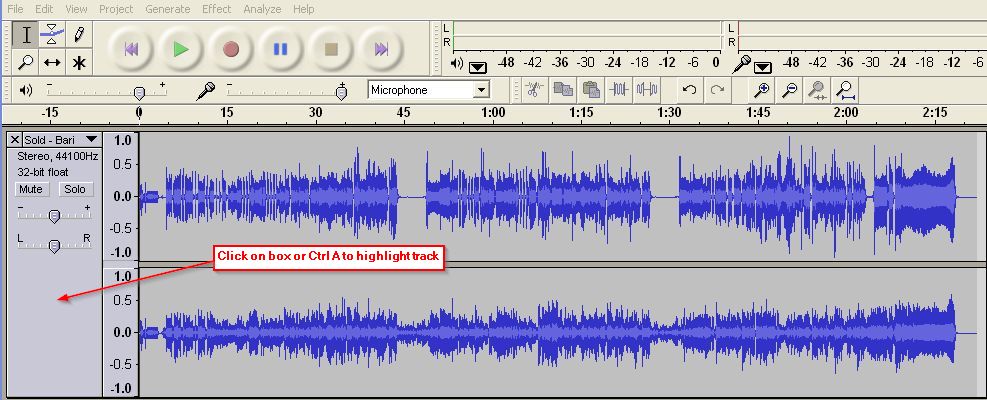Open the output meter dropdown arrow
Screen dimensions: 987x400
477,66
